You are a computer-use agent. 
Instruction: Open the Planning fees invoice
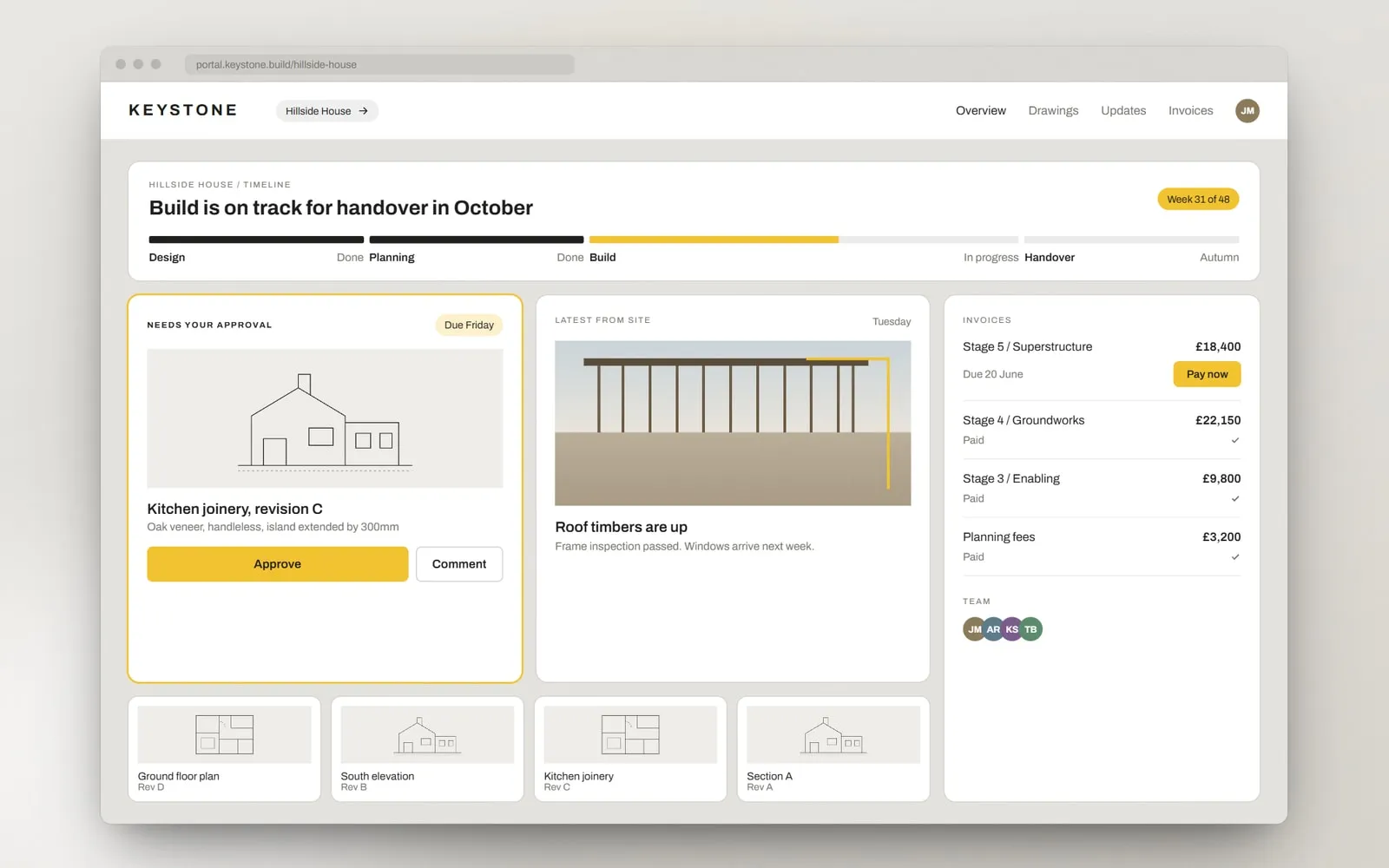coord(1102,546)
